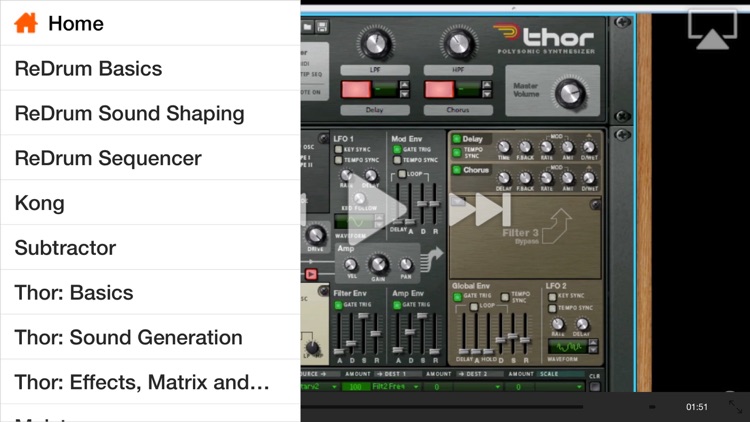
Task: Open the mod matrix Source dropdown
Action: click(x=320, y=387)
